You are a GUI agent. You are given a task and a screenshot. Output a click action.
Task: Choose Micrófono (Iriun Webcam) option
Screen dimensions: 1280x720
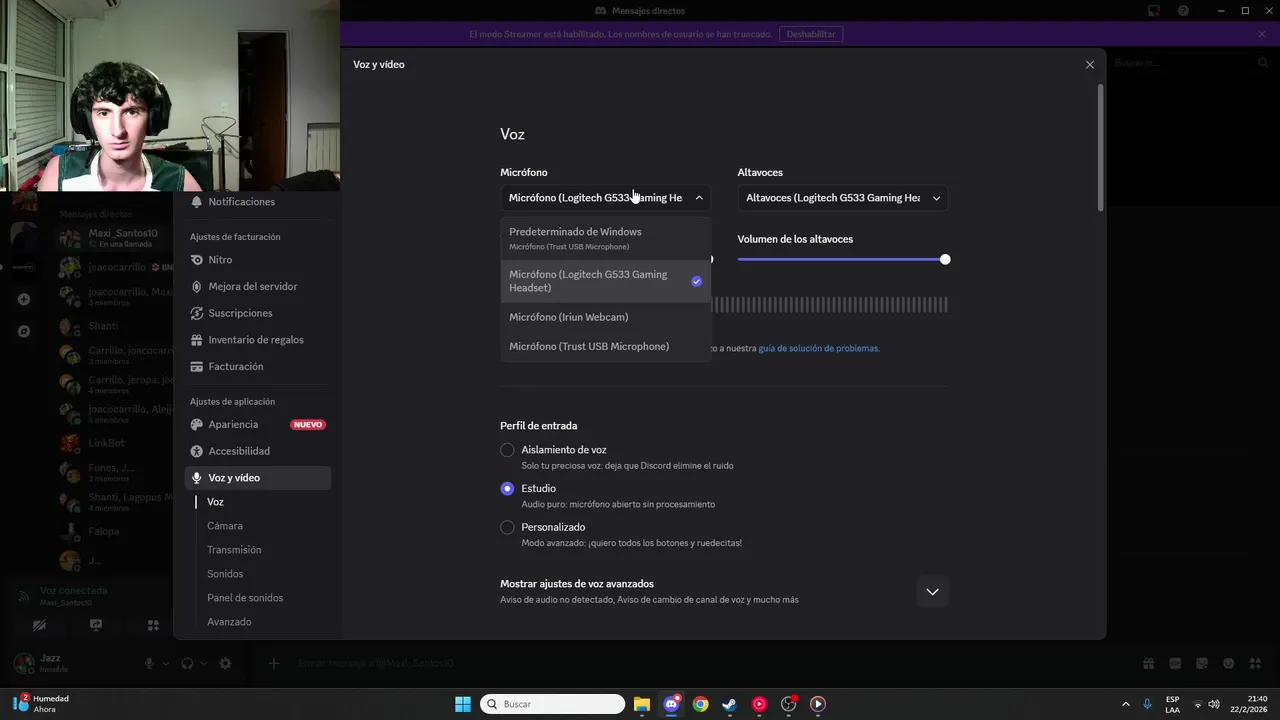[x=605, y=317]
